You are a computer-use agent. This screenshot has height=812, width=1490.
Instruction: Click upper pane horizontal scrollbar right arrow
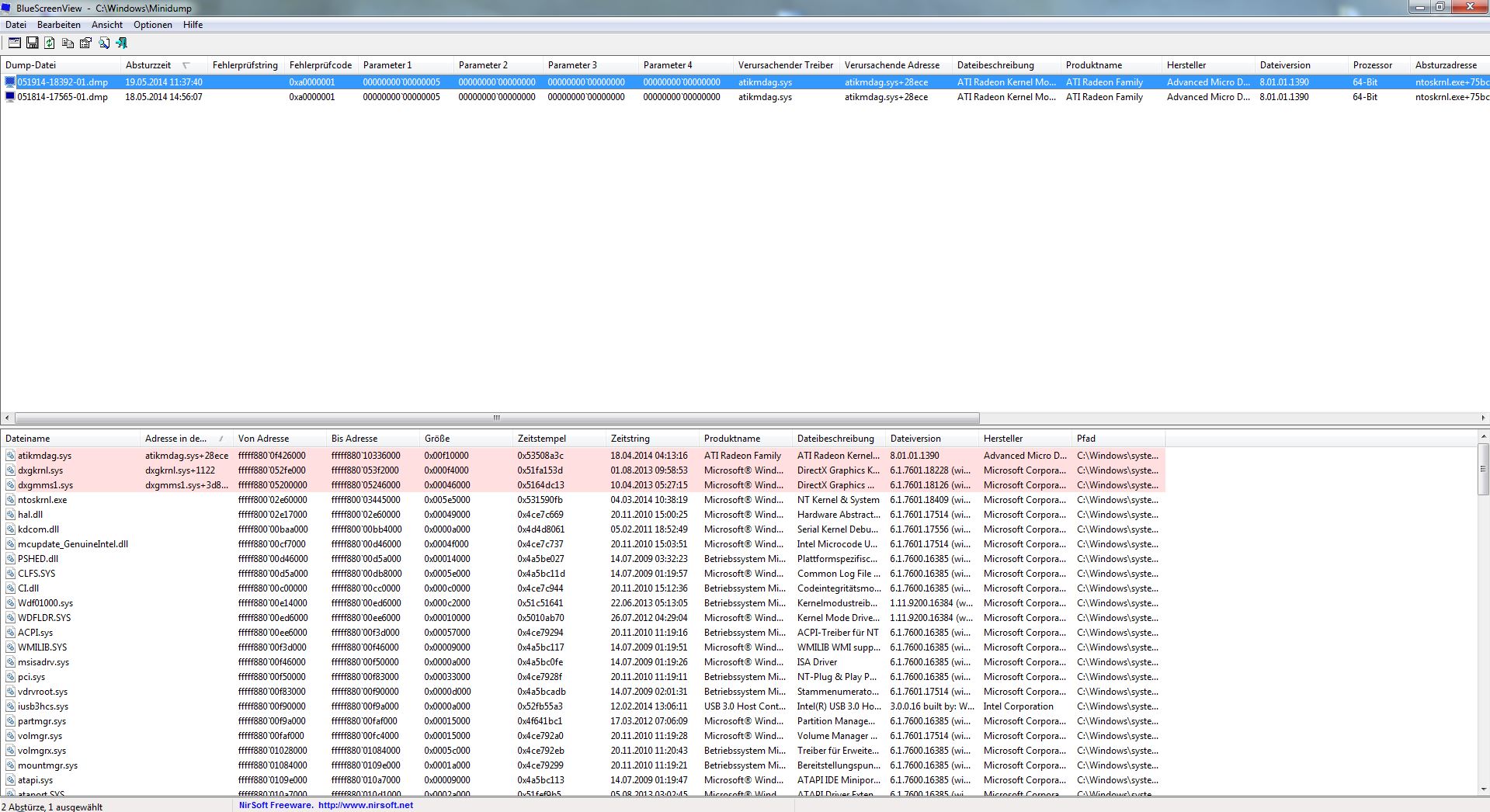(1483, 418)
